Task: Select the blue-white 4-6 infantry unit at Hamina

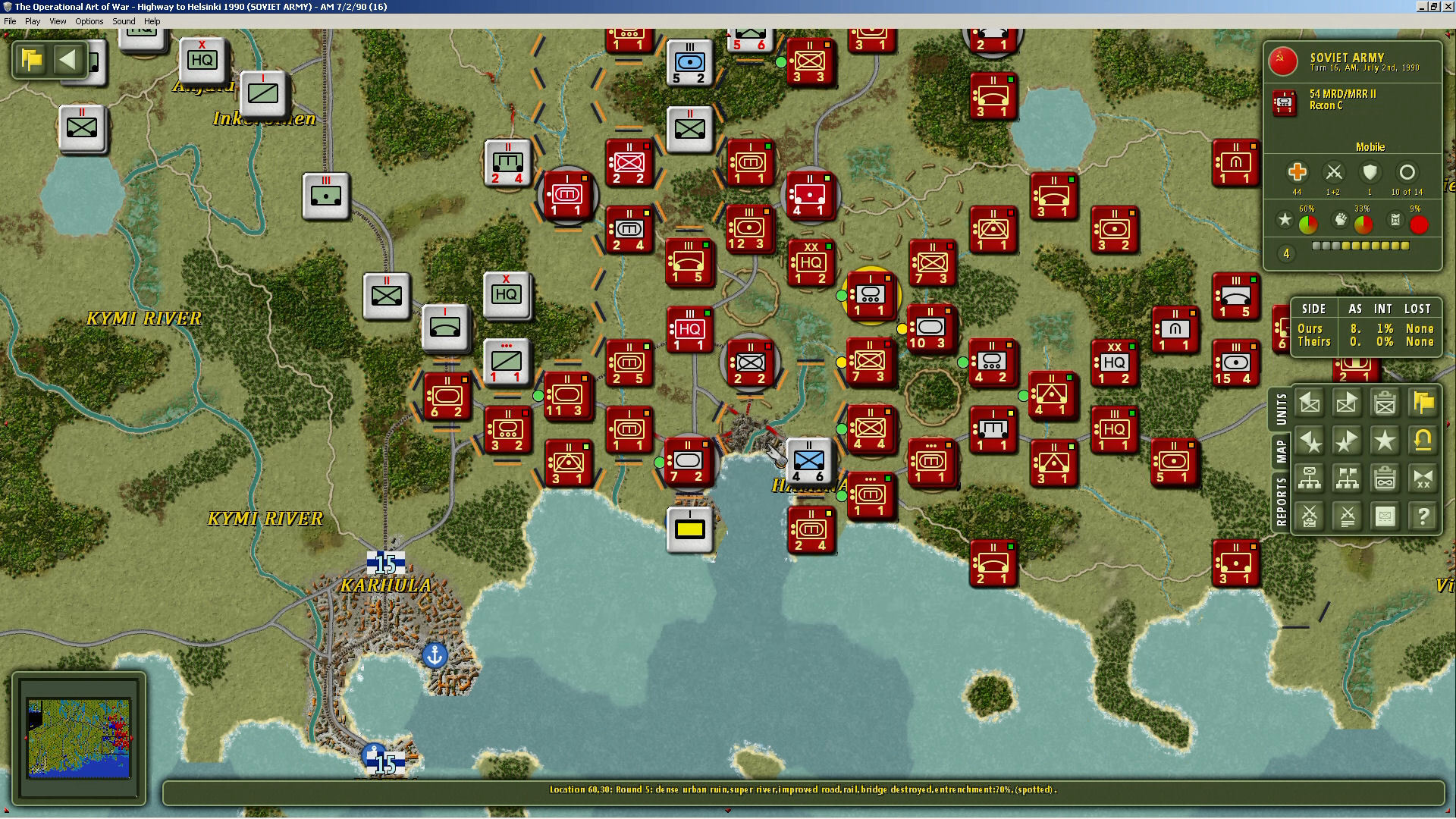Action: 808,460
